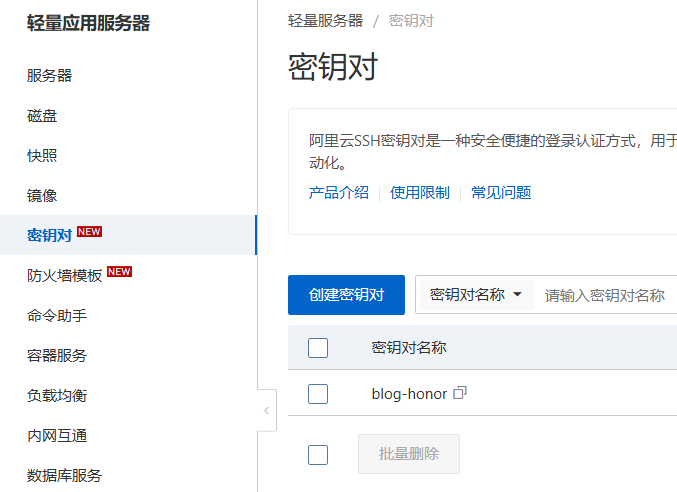Image resolution: width=677 pixels, height=492 pixels.
Task: Open 服务器 in the sidebar
Action: pos(50,75)
